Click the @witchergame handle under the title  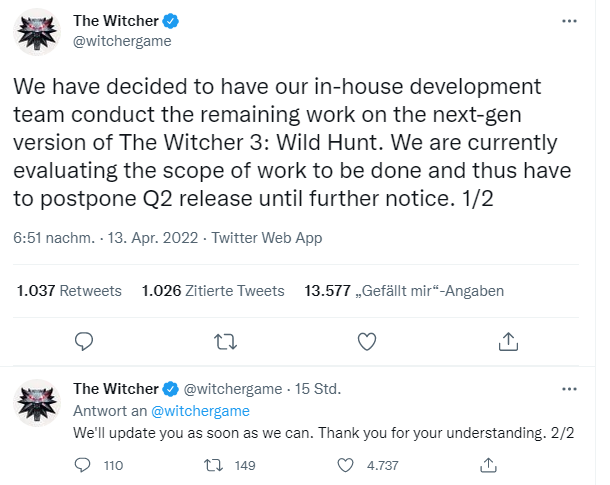(122, 41)
